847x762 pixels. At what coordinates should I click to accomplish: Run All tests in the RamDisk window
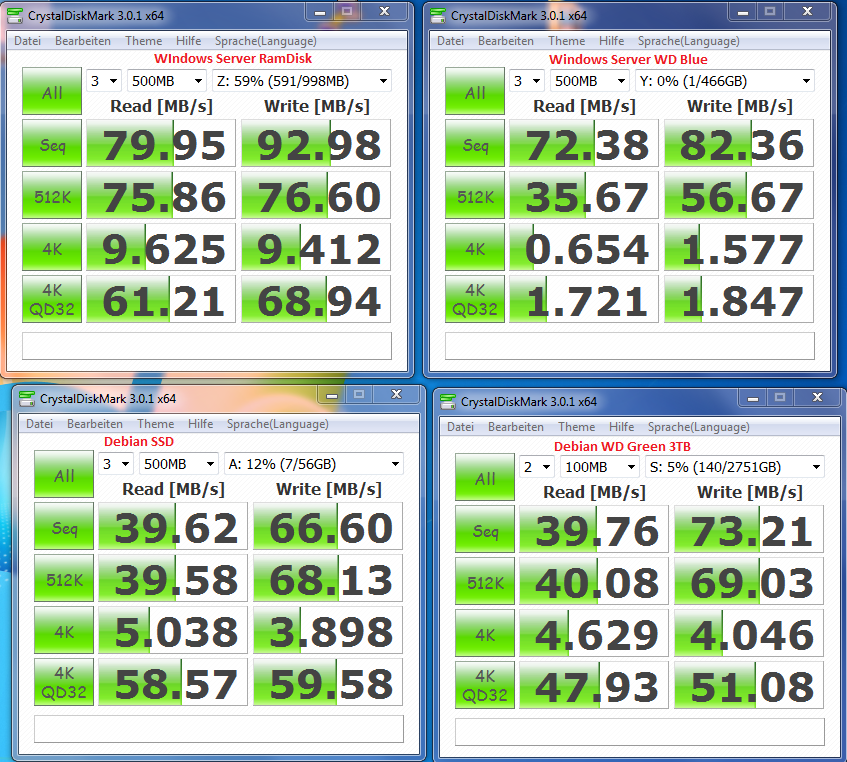pos(52,91)
